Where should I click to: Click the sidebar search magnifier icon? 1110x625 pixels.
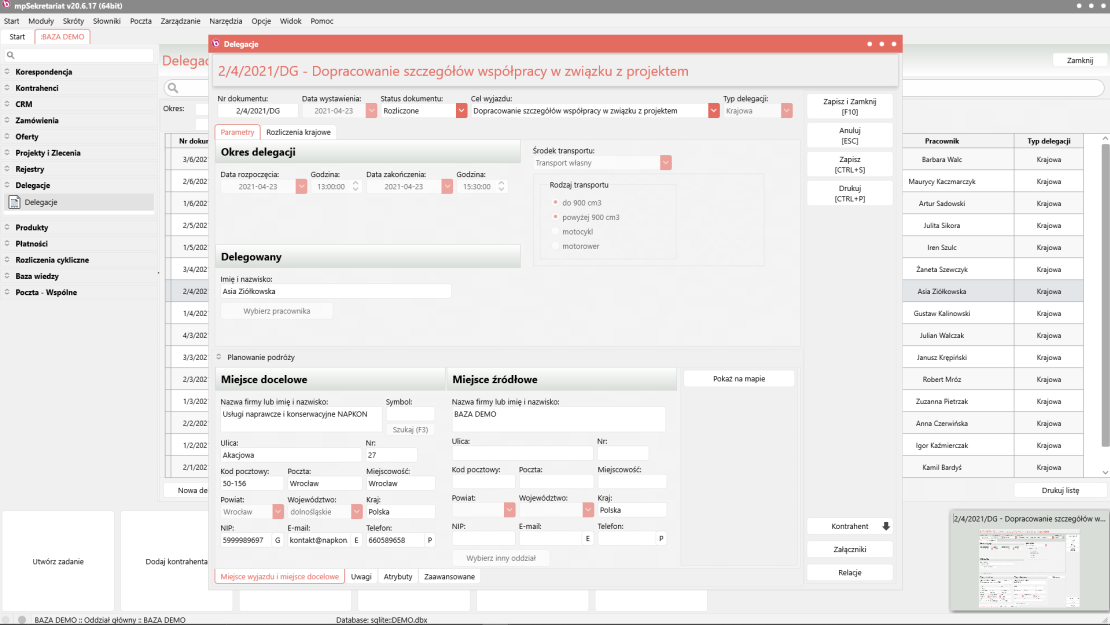(x=11, y=56)
